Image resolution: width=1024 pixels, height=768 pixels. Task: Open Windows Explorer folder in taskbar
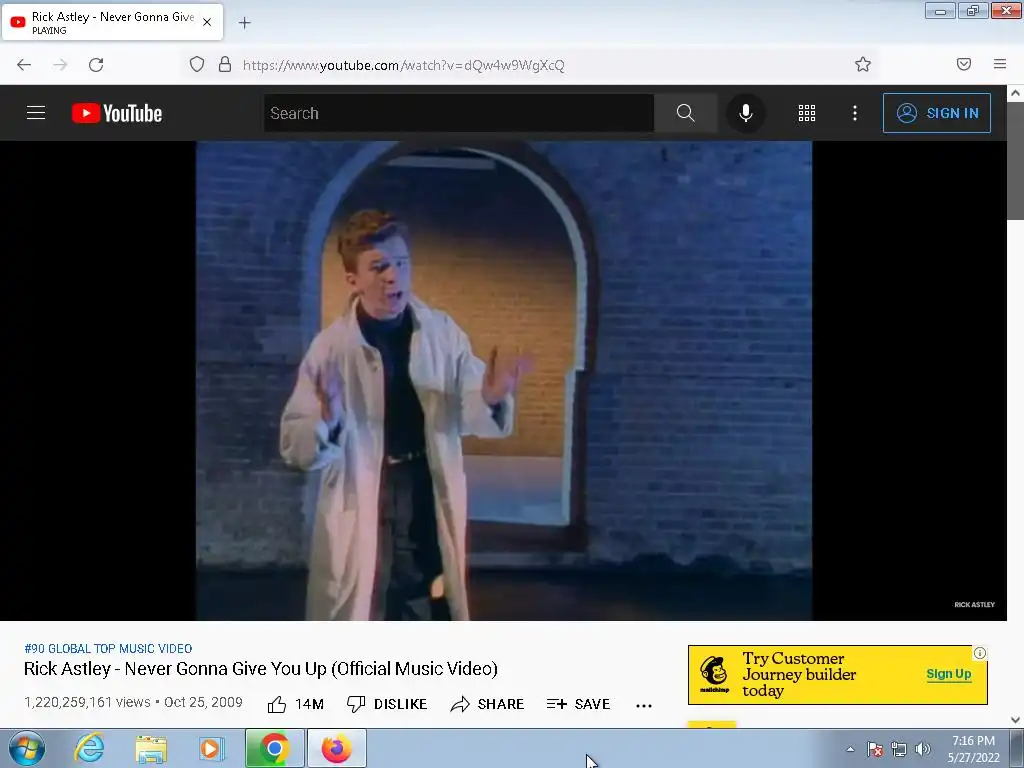point(151,748)
